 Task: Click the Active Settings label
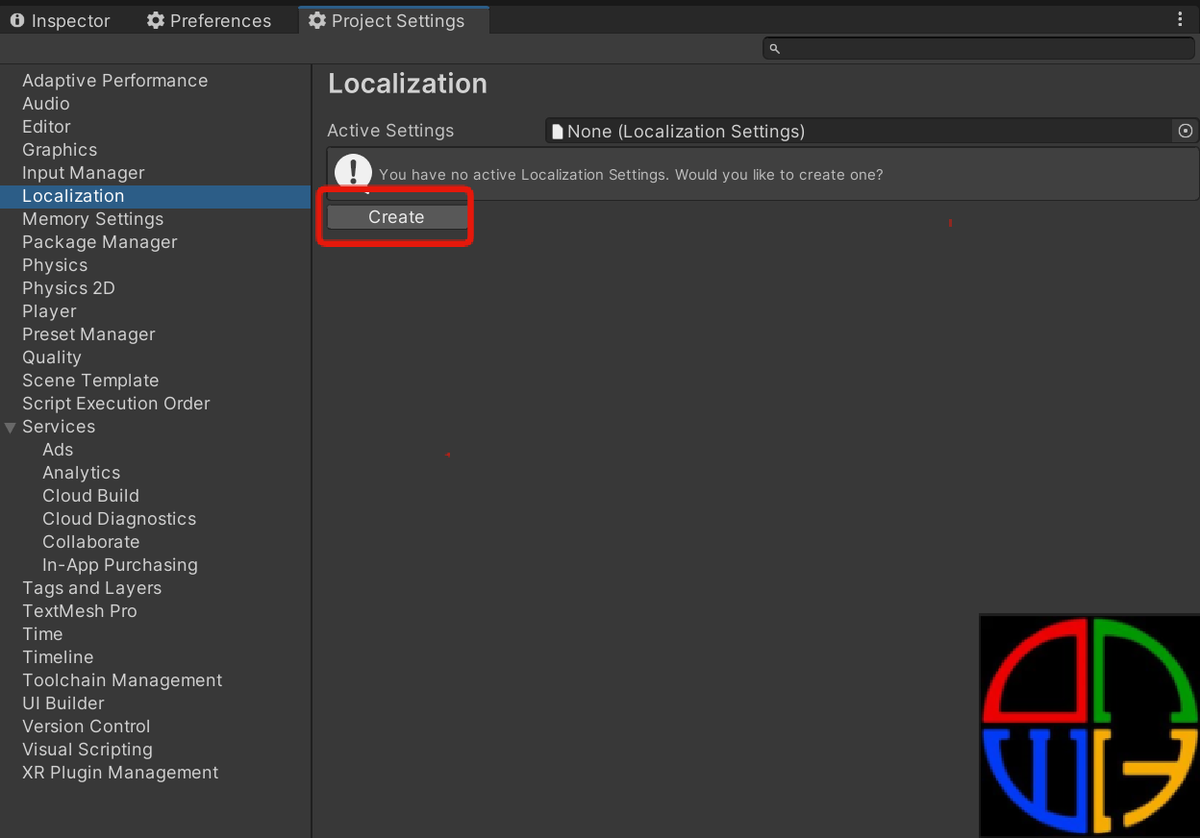pos(391,131)
